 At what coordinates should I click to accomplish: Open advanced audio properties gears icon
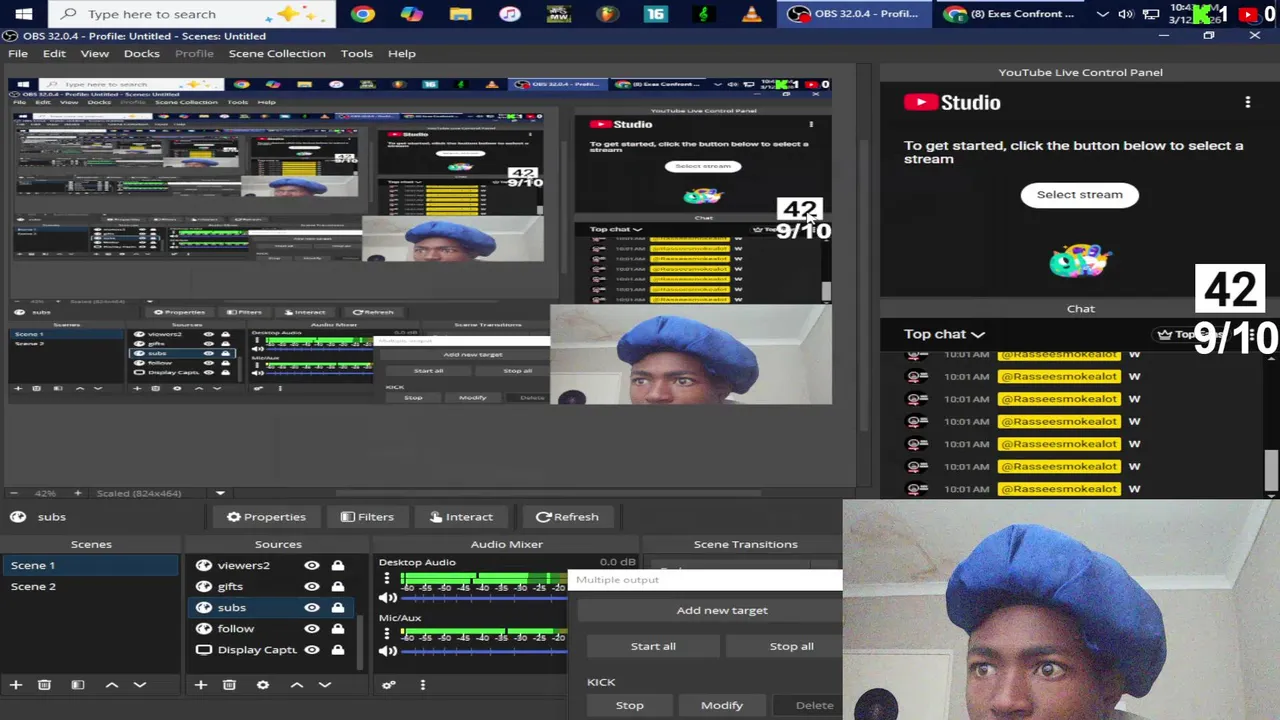pos(389,685)
